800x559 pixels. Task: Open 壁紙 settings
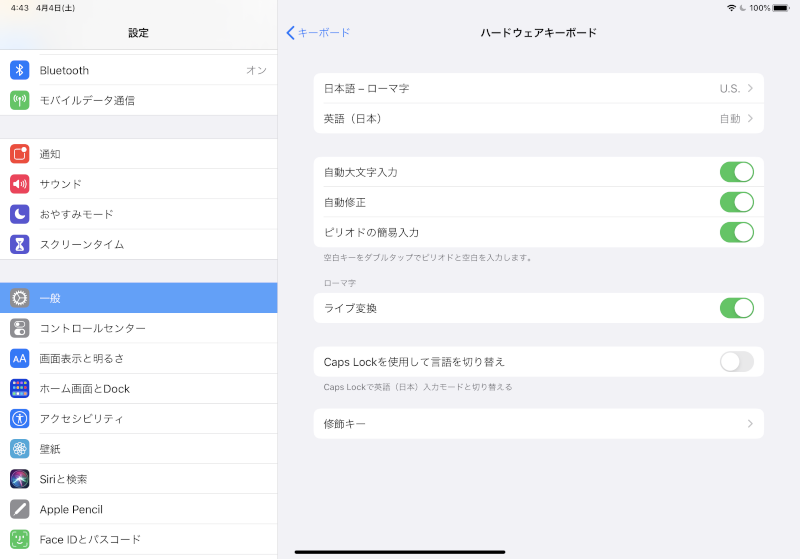point(138,448)
